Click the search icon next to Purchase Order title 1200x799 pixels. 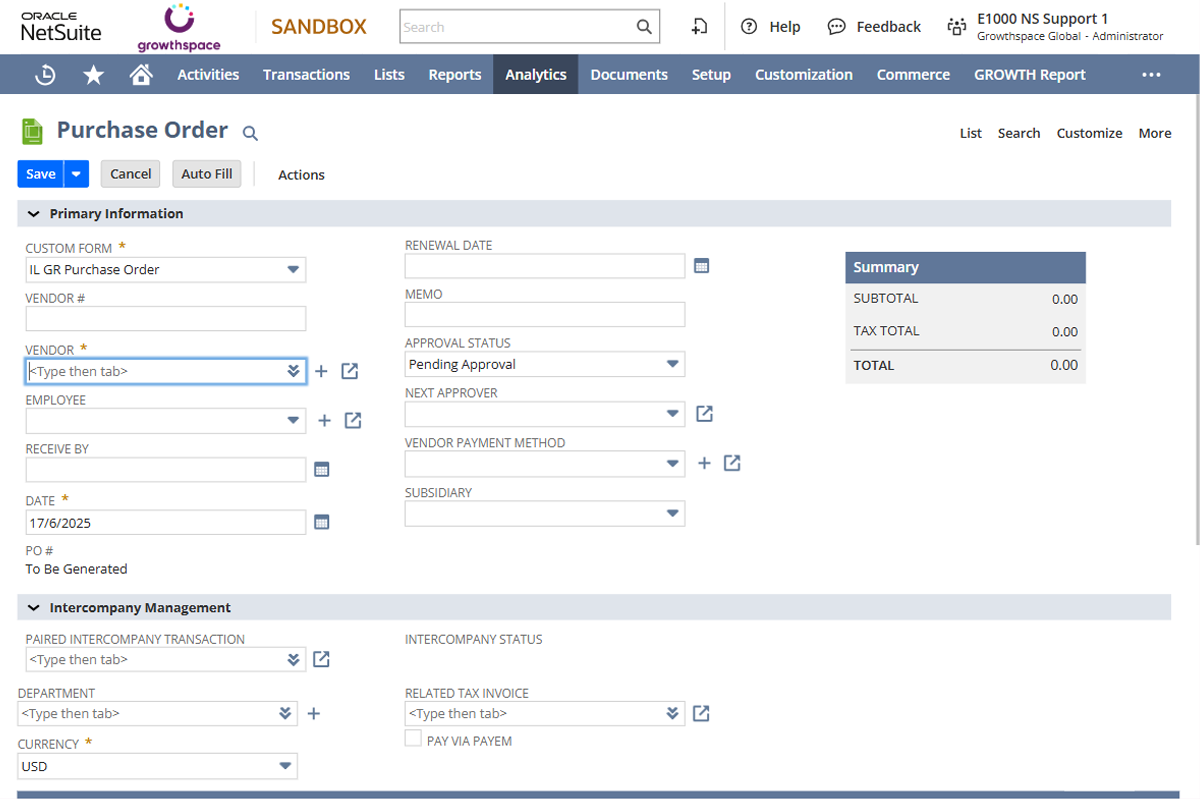pyautogui.click(x=251, y=133)
